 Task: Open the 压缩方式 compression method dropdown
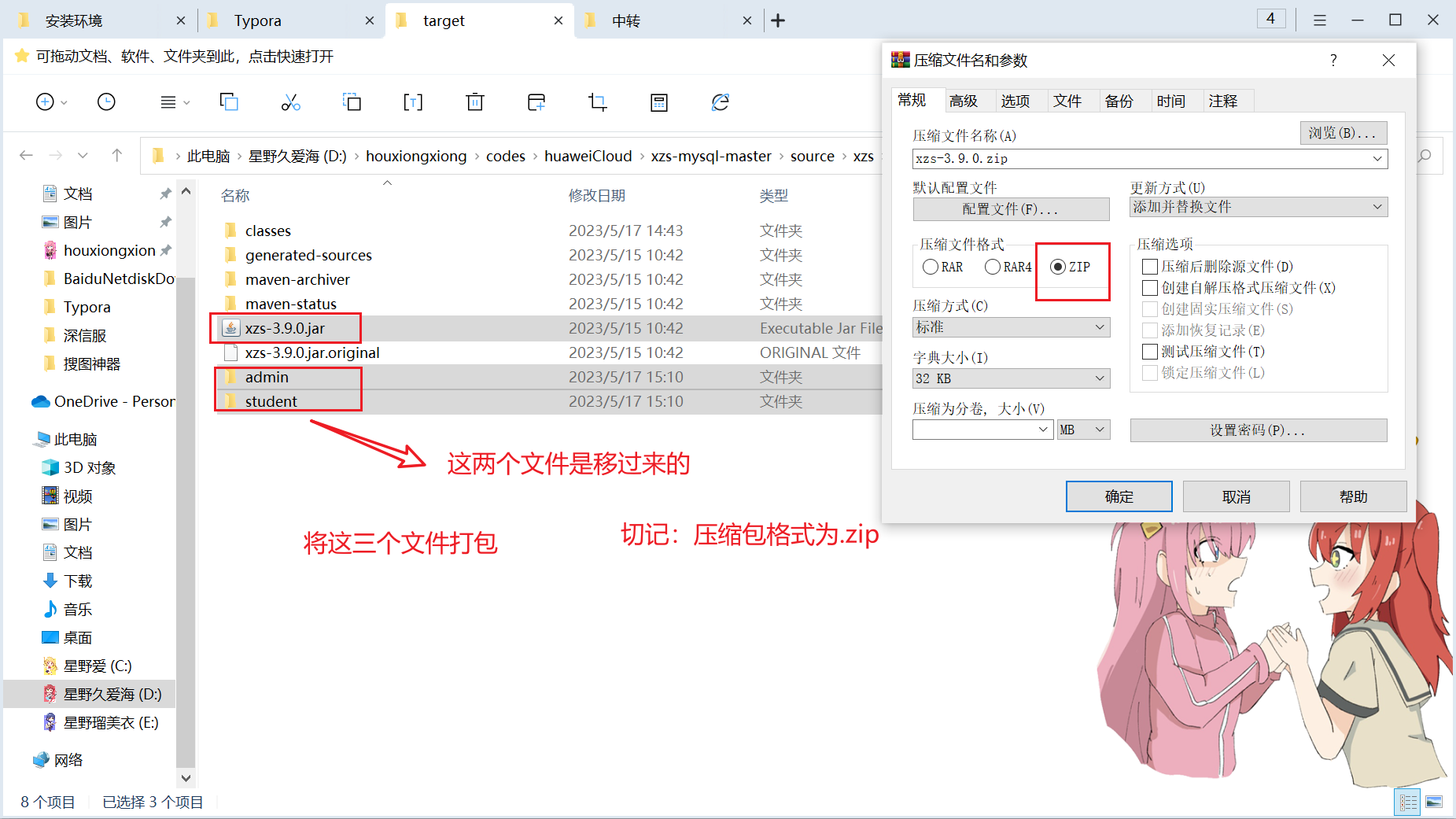(x=1011, y=327)
